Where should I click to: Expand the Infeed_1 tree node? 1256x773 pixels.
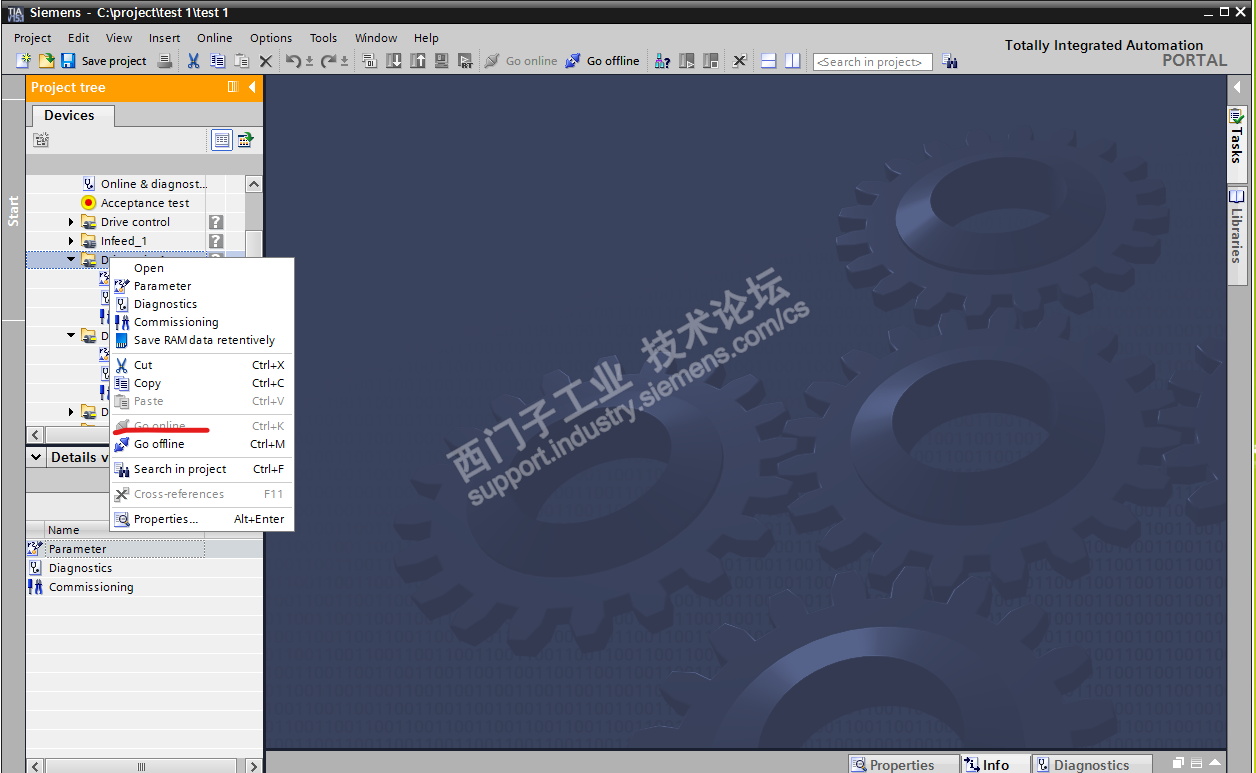pos(71,241)
